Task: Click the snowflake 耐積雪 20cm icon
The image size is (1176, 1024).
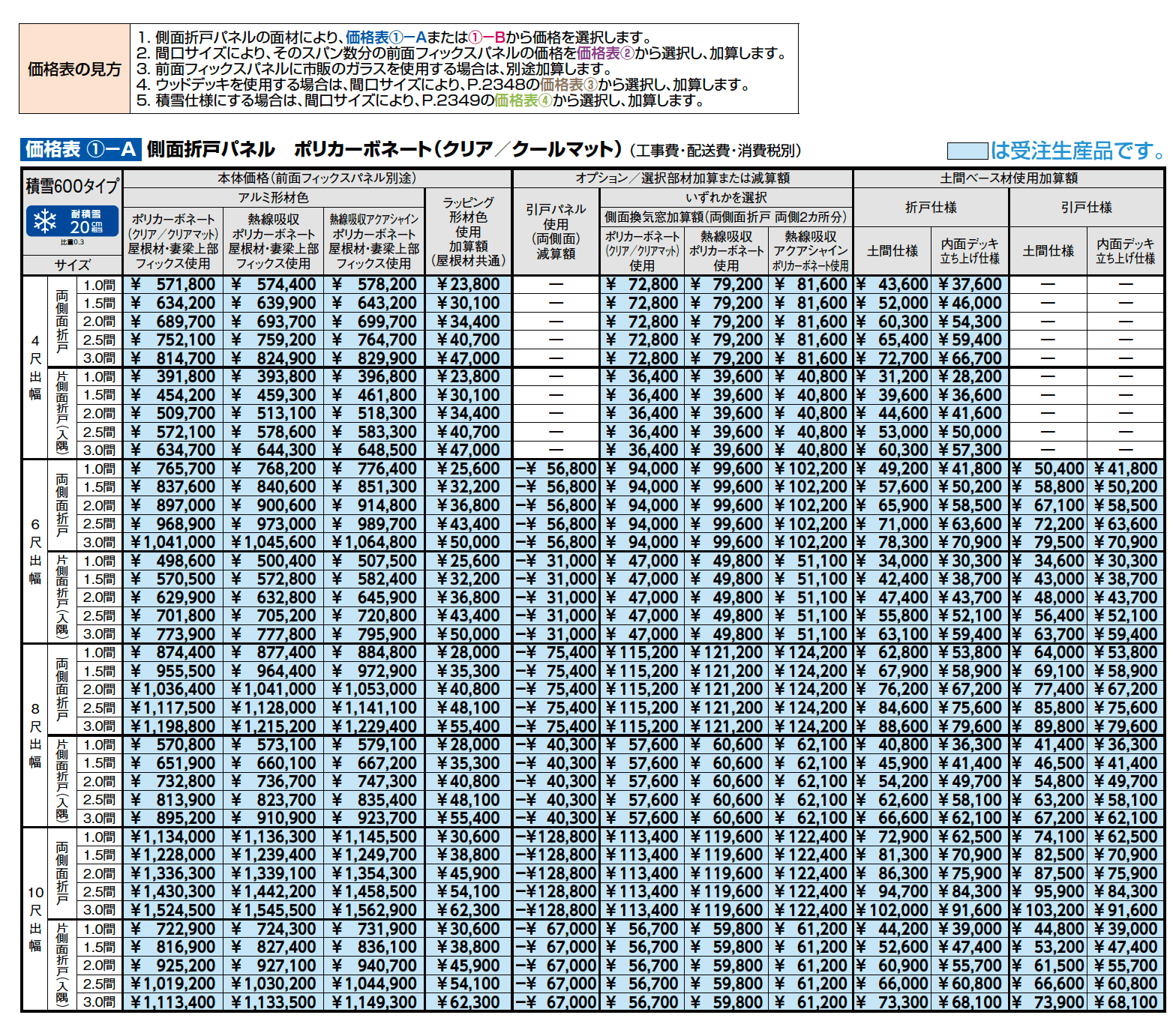Action: click(x=73, y=222)
